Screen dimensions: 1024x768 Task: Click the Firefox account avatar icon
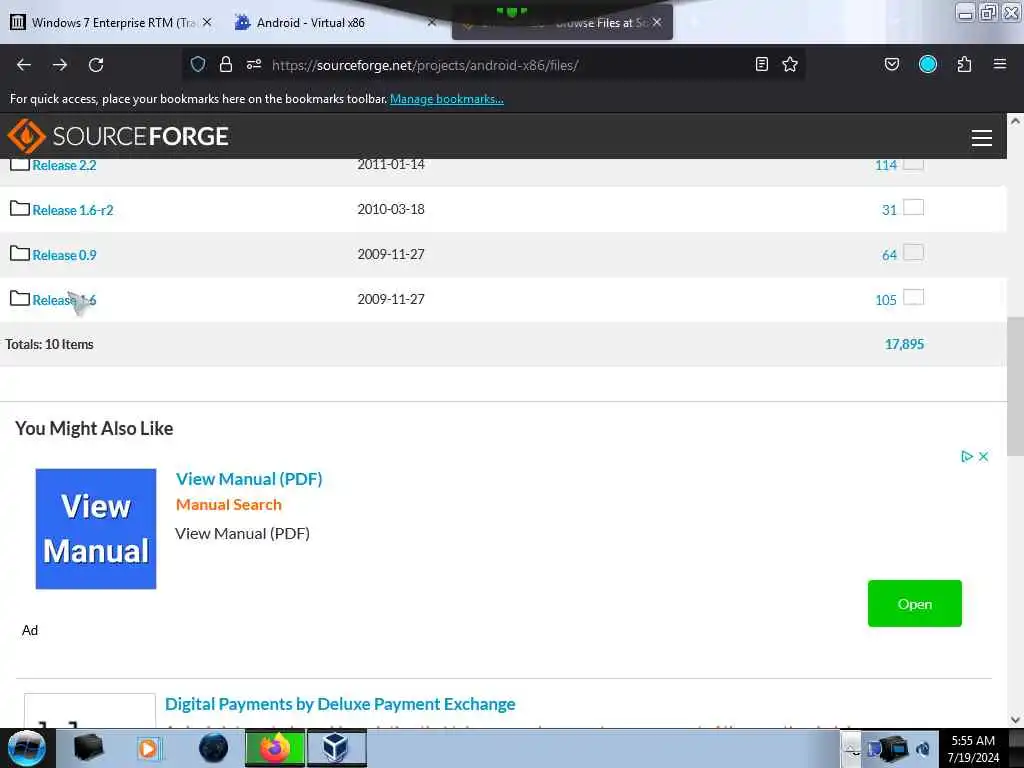pos(928,64)
